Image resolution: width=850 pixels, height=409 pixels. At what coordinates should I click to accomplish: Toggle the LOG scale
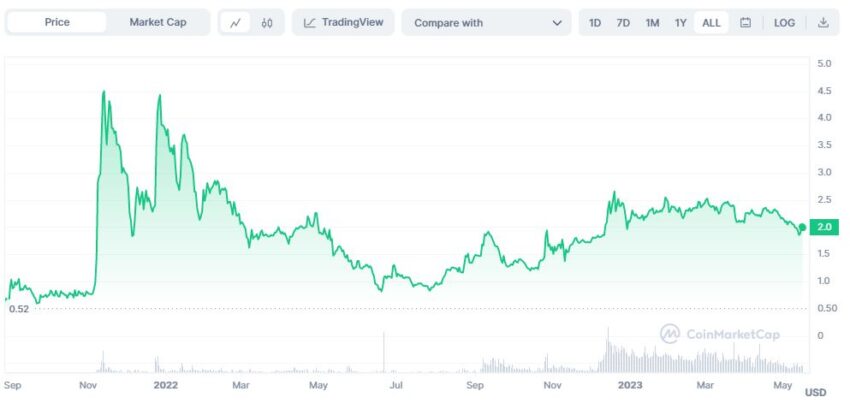click(785, 22)
